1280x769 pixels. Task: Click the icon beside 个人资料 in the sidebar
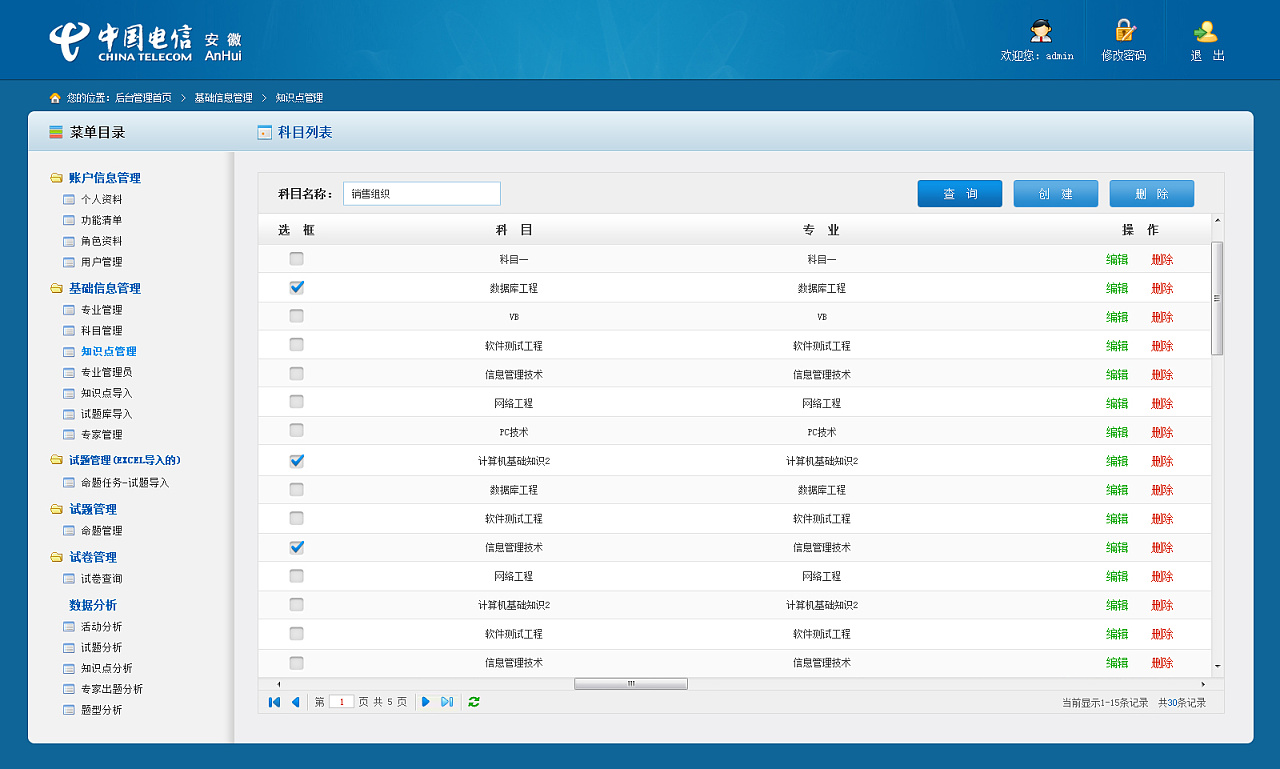[69, 199]
